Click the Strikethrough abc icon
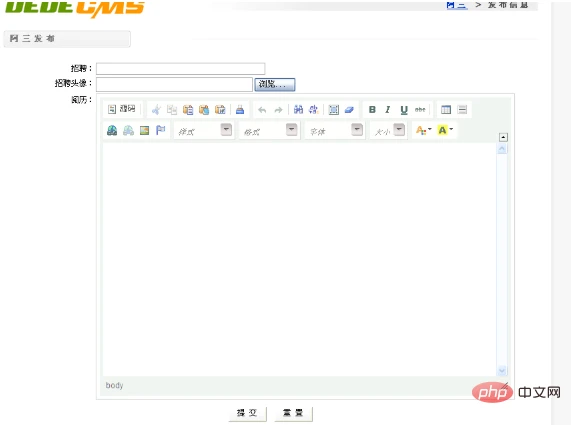 click(420, 109)
